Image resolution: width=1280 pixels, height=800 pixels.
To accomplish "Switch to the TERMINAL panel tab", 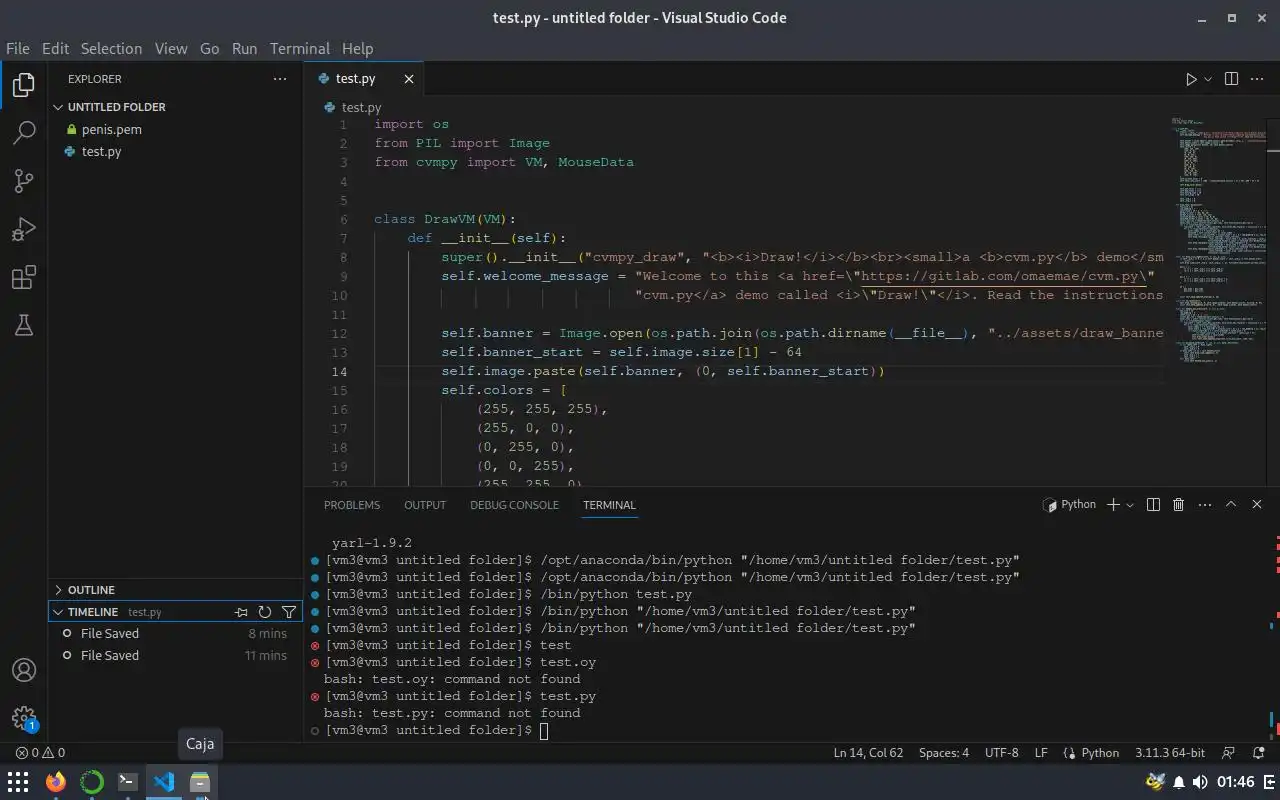I will pyautogui.click(x=609, y=505).
